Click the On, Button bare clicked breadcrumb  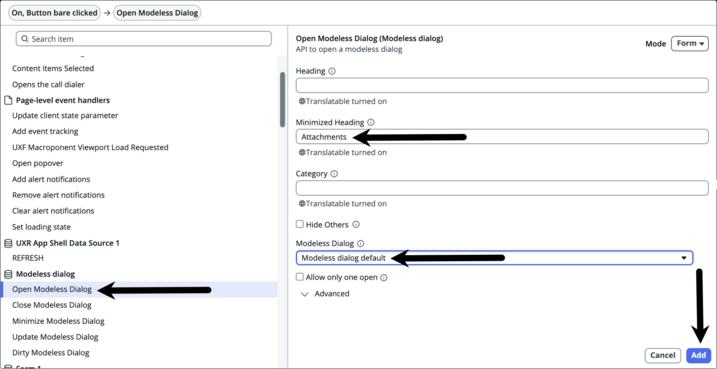click(54, 13)
